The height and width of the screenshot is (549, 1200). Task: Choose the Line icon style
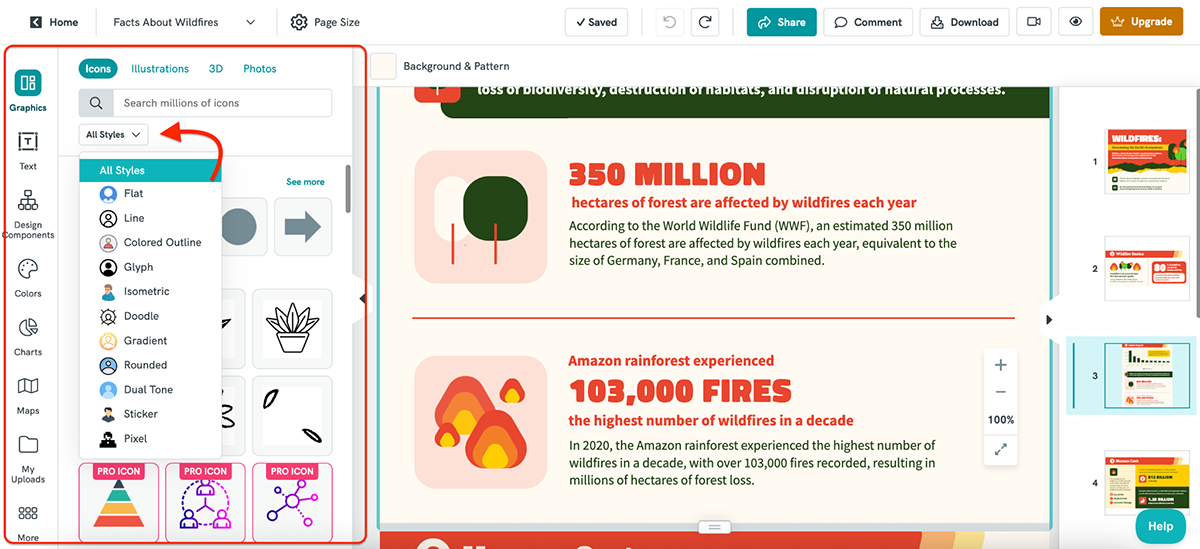pos(150,218)
